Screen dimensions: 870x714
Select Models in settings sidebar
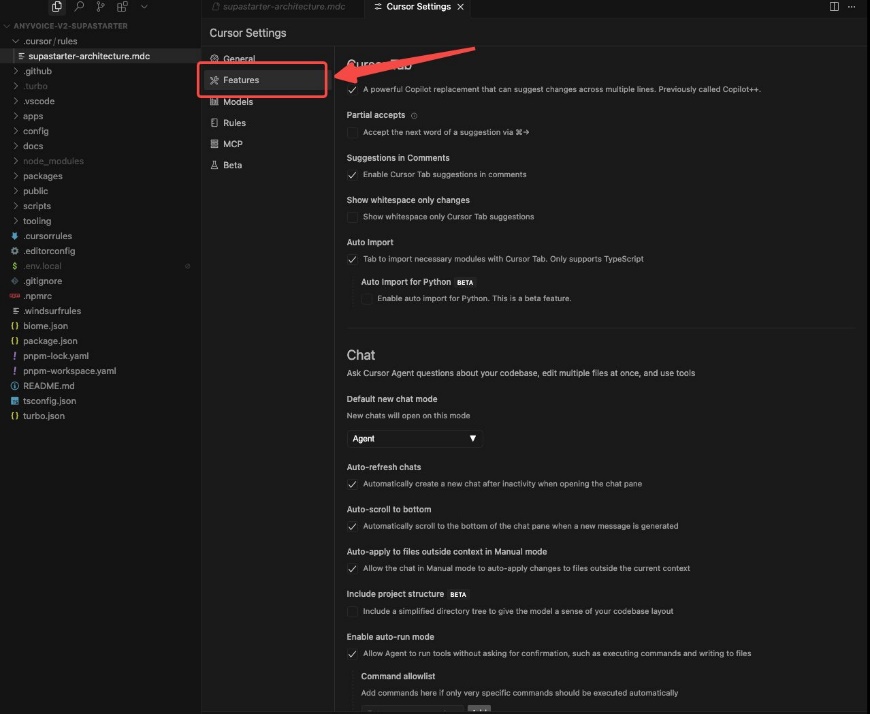pyautogui.click(x=238, y=102)
